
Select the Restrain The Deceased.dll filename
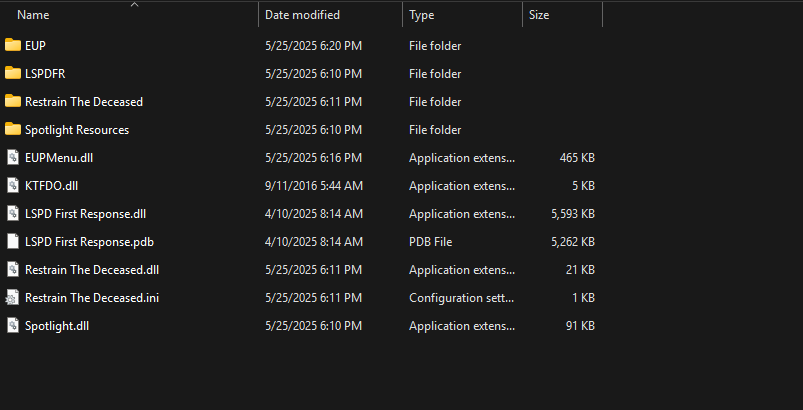coord(92,269)
